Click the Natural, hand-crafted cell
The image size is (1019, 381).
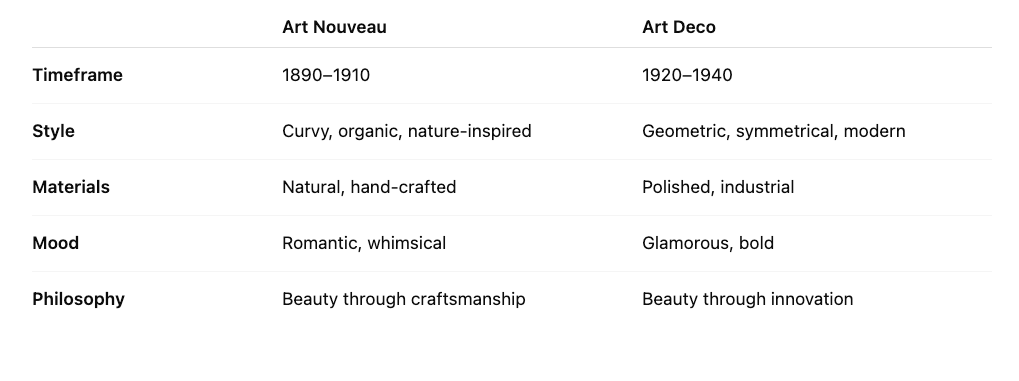pos(369,187)
